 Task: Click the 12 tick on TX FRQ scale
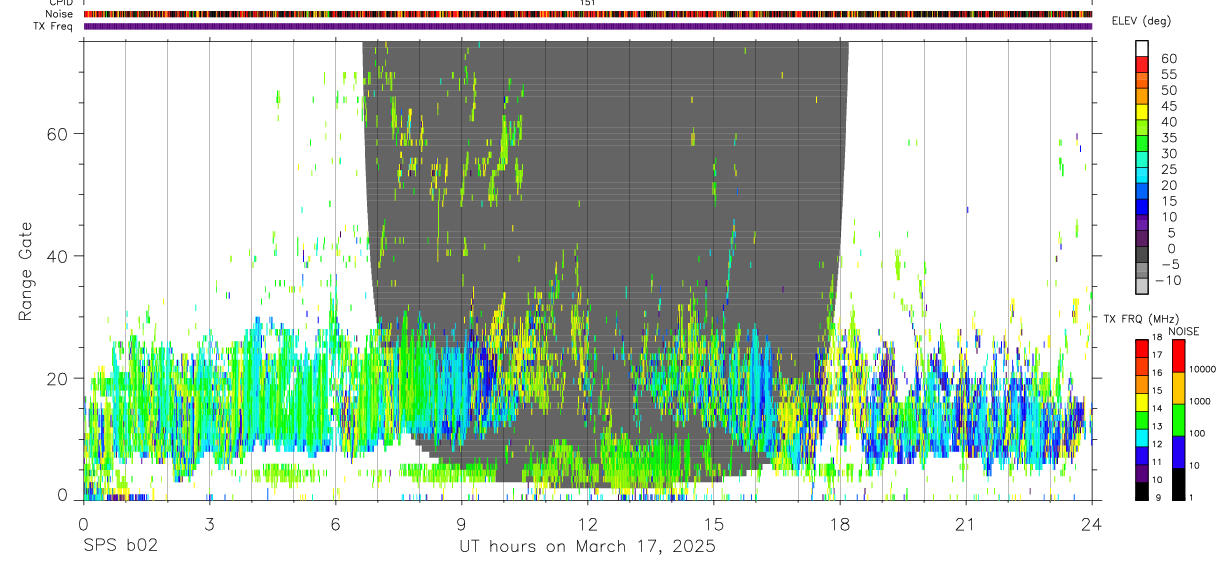click(x=1158, y=444)
